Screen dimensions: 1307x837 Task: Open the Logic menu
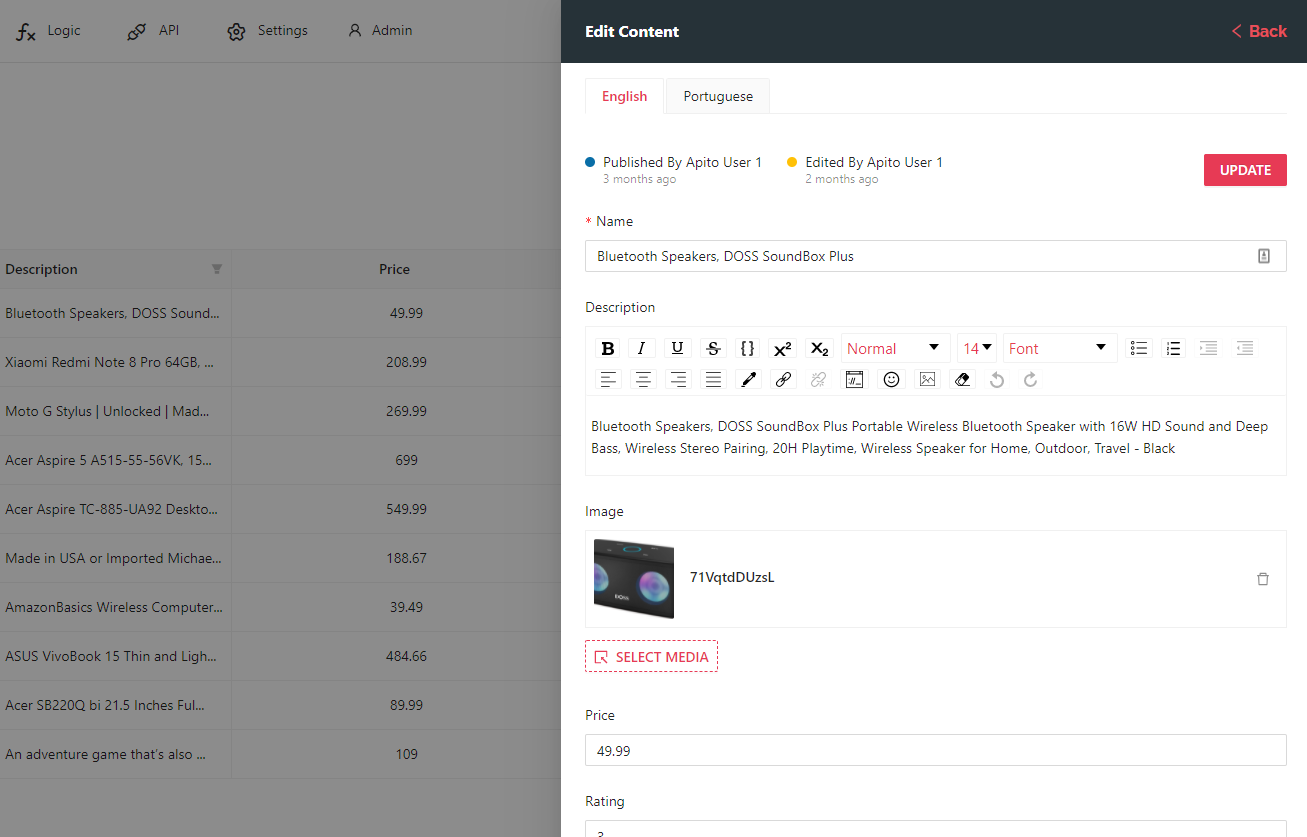pyautogui.click(x=49, y=31)
